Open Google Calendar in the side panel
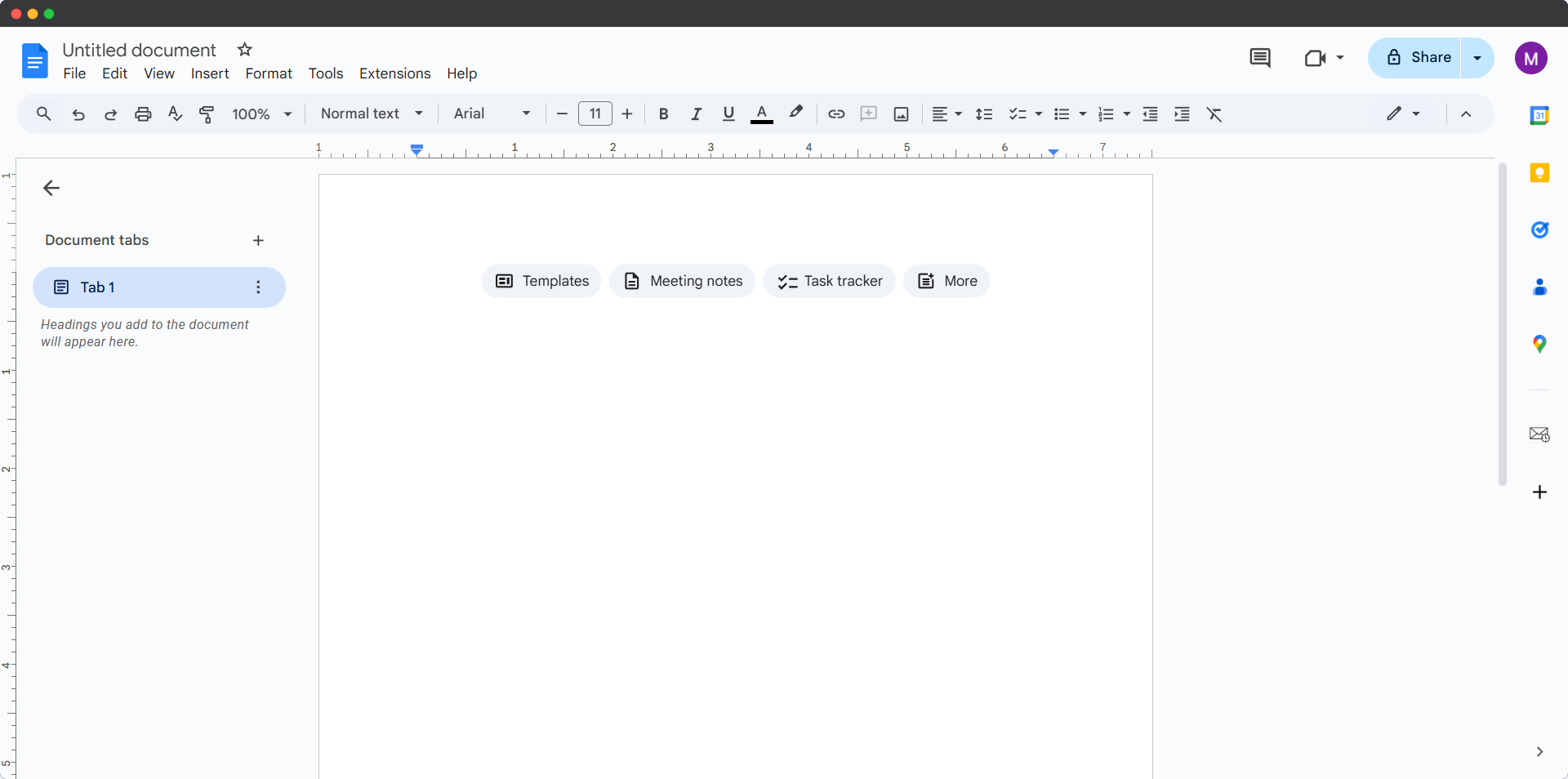This screenshot has height=779, width=1568. click(x=1540, y=115)
